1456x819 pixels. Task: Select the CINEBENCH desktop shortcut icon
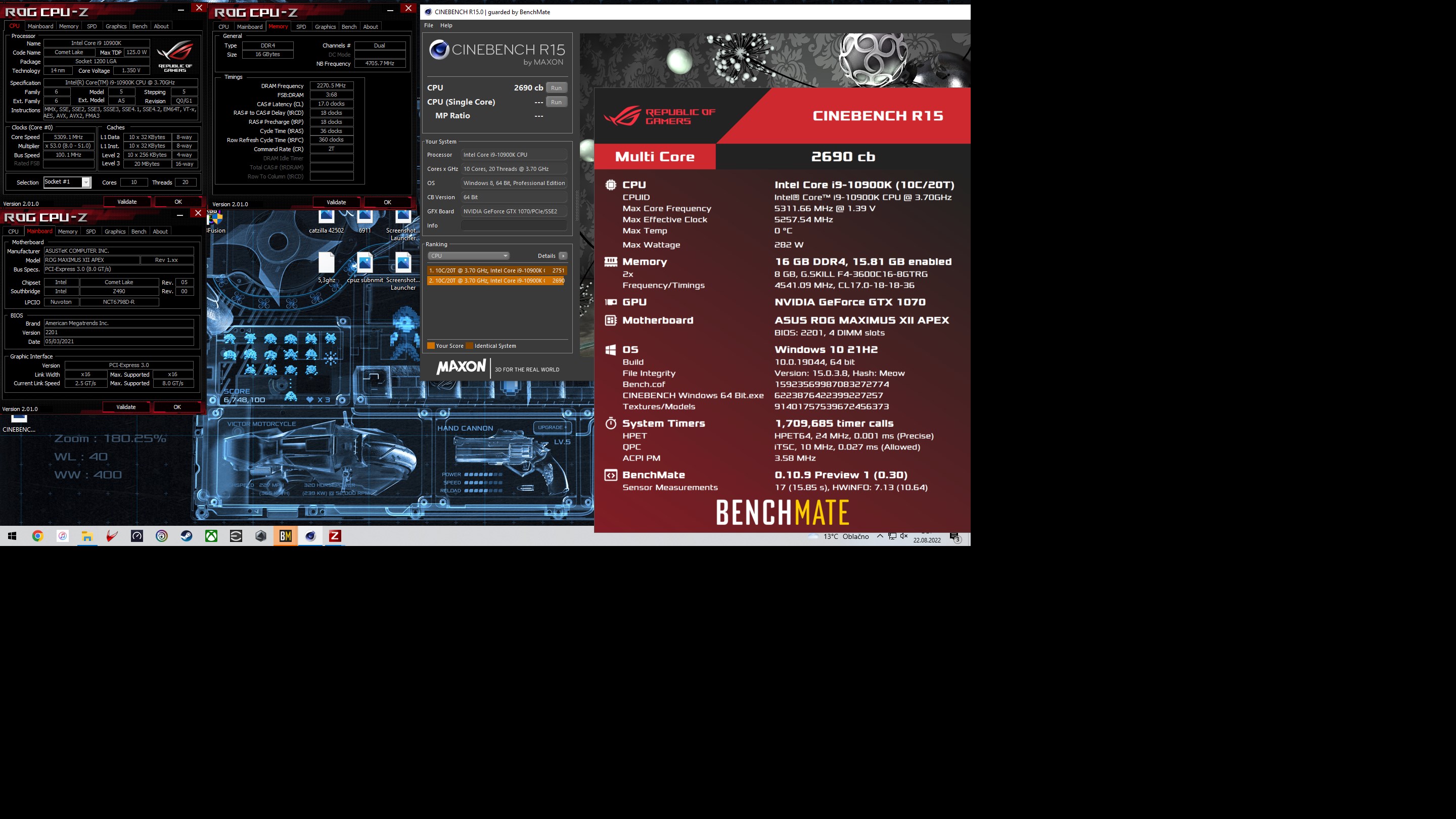pos(19,423)
